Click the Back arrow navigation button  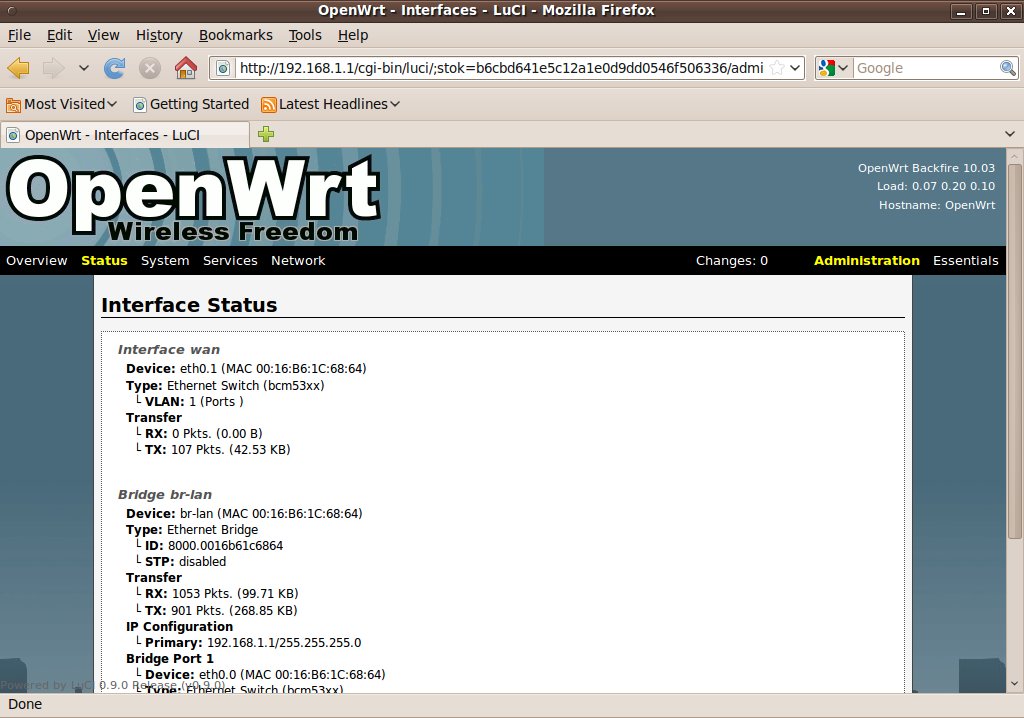click(x=19, y=68)
